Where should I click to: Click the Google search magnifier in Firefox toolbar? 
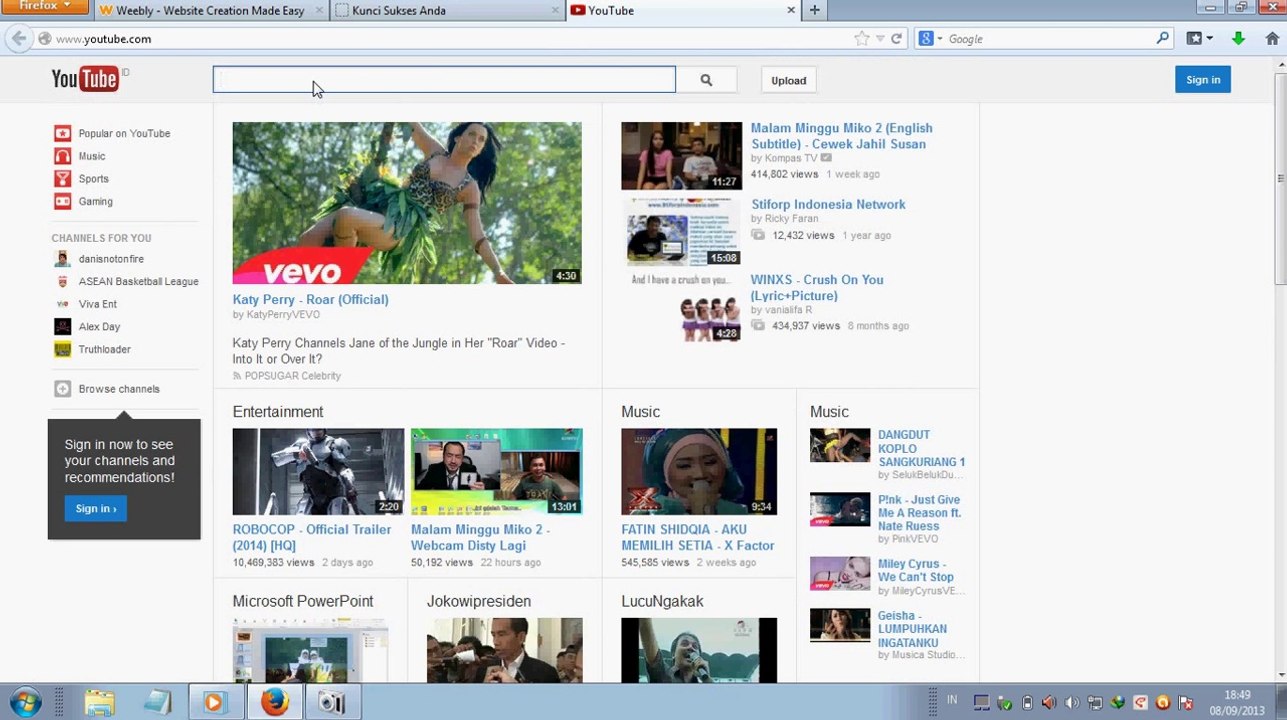(1162, 38)
